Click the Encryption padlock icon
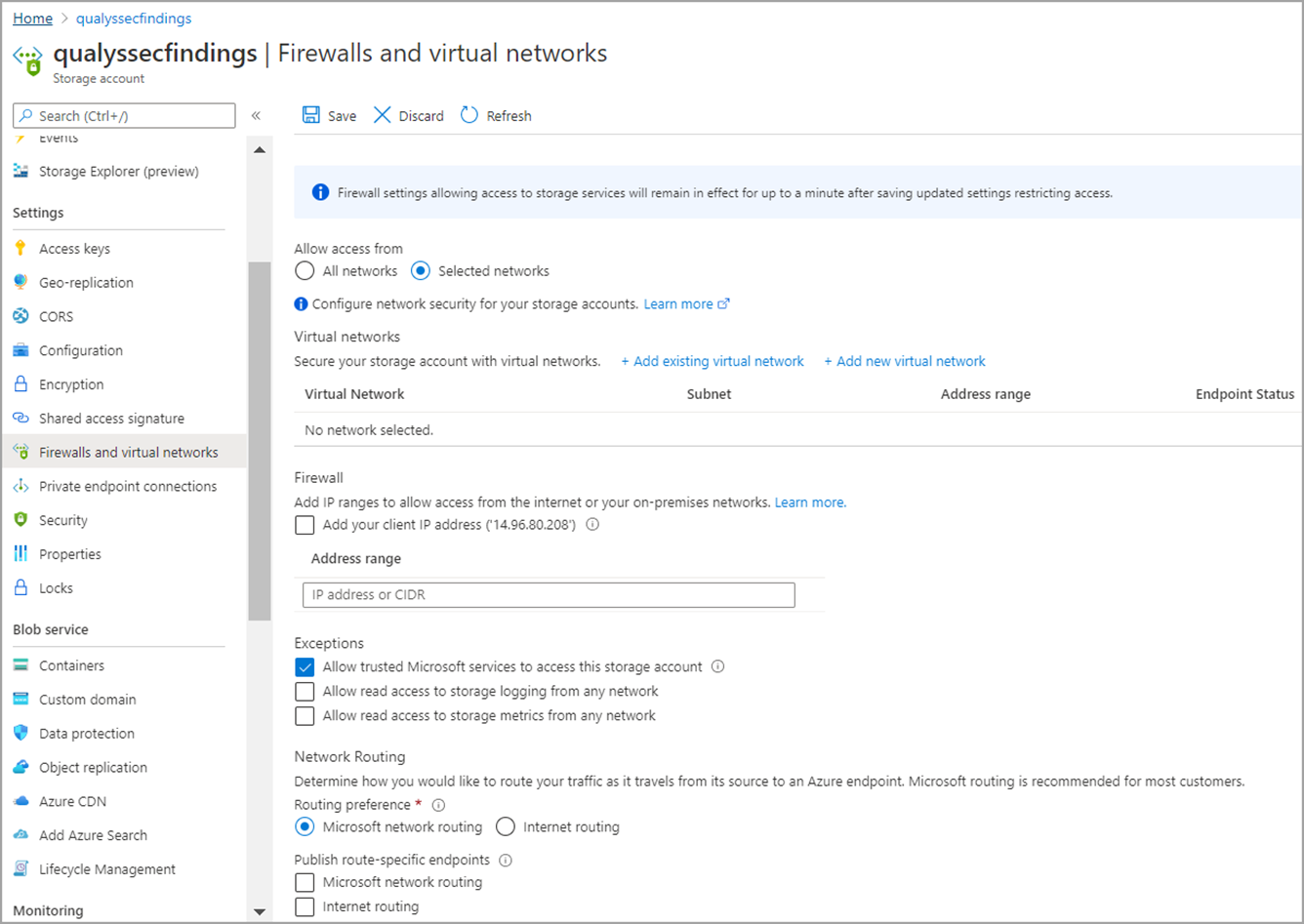 click(20, 384)
